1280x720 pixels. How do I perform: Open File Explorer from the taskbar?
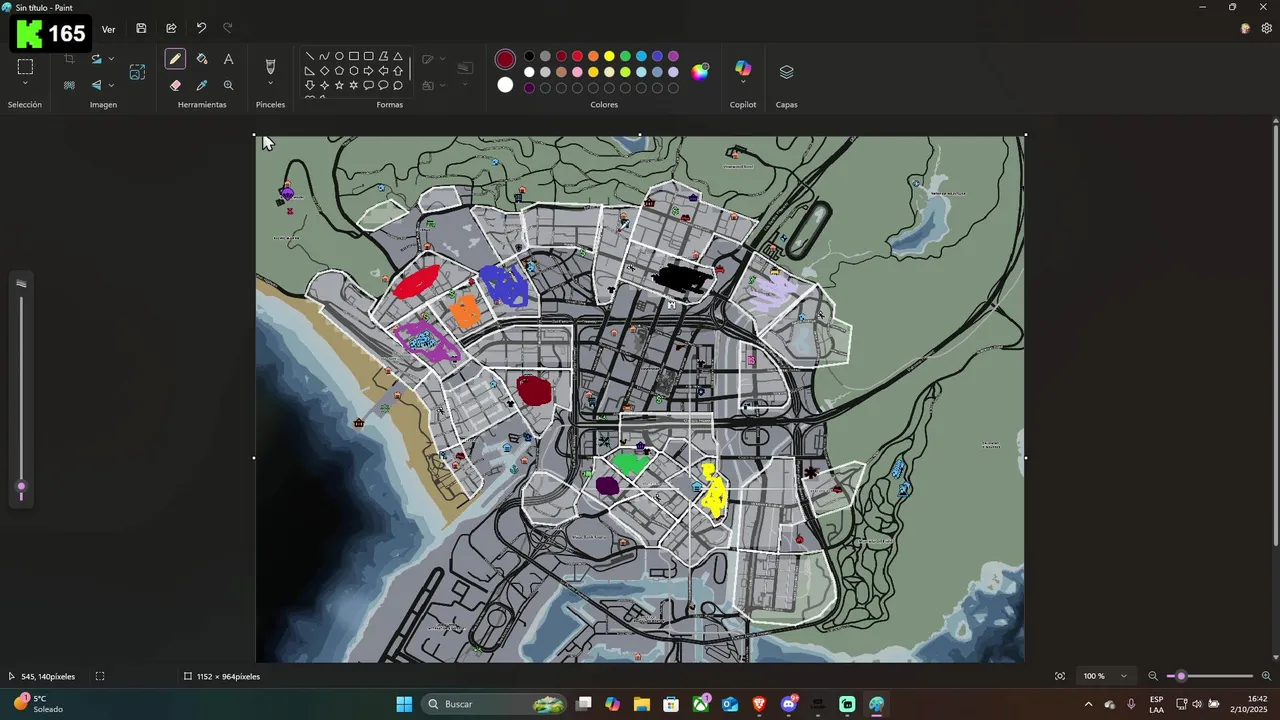coord(641,704)
